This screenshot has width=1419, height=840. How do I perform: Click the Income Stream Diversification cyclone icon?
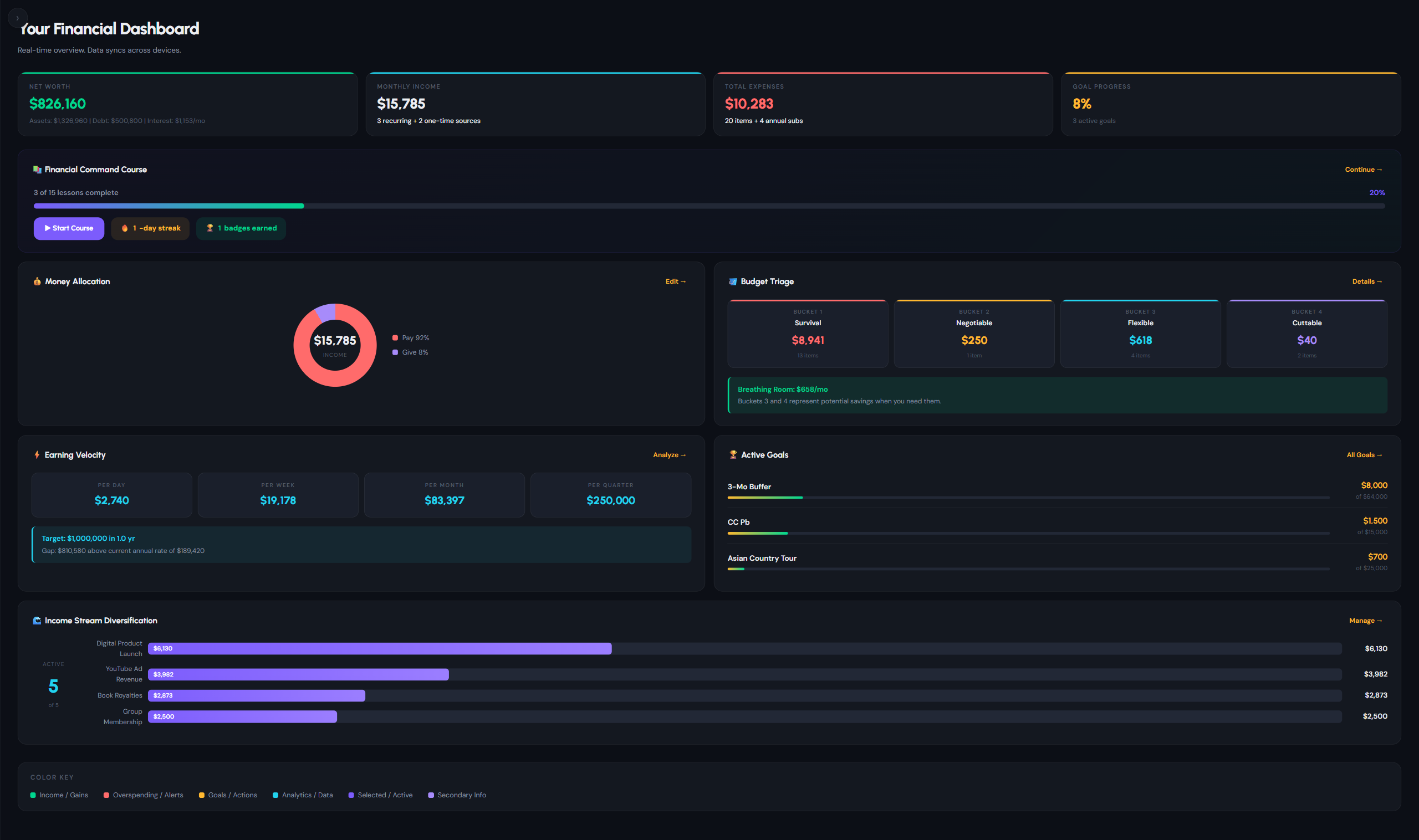(x=36, y=620)
